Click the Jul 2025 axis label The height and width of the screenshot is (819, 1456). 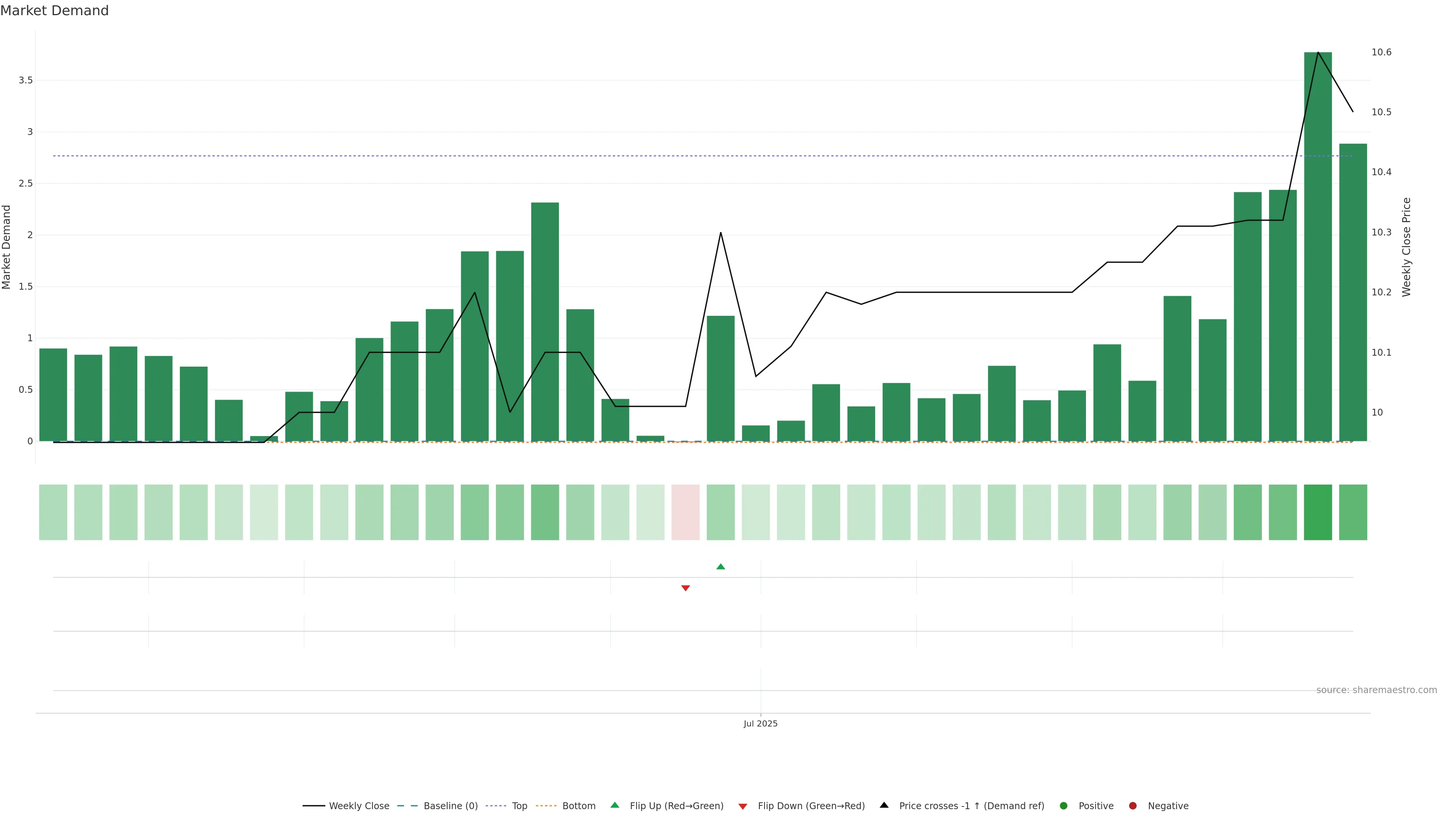(x=760, y=724)
